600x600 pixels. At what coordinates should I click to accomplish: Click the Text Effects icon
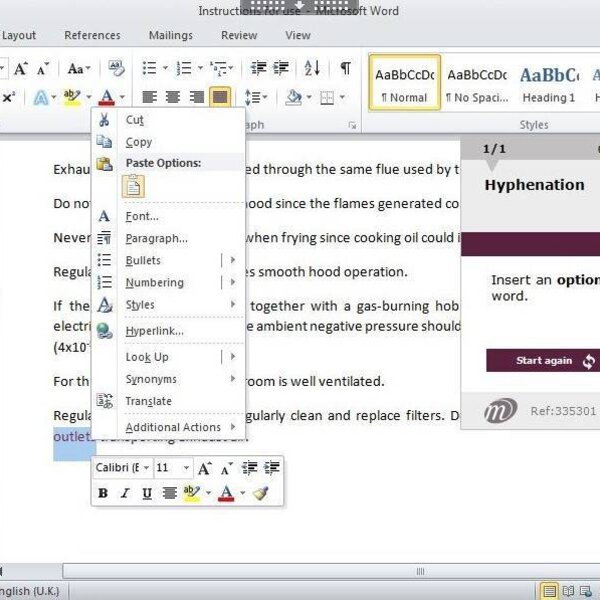(x=41, y=98)
